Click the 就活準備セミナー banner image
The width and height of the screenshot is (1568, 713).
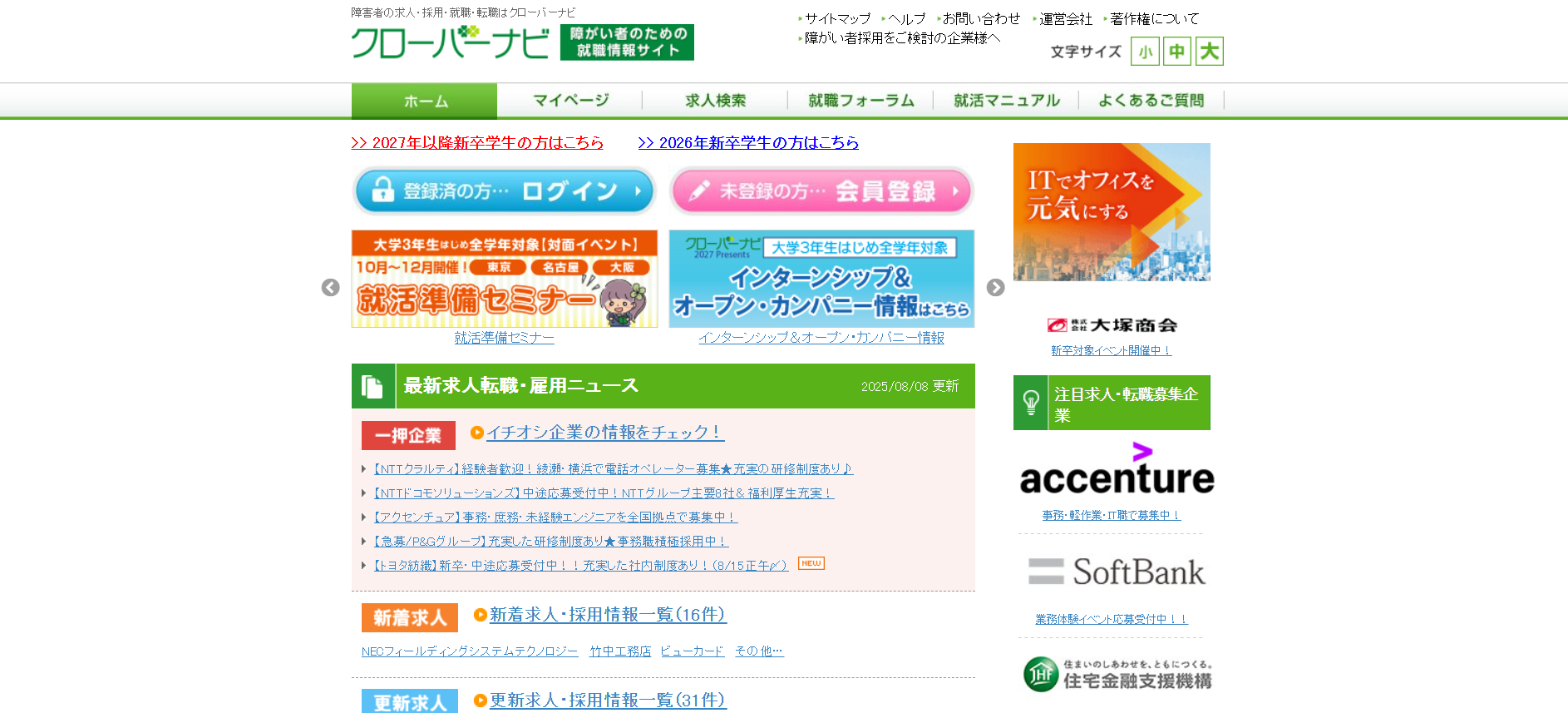pos(505,279)
